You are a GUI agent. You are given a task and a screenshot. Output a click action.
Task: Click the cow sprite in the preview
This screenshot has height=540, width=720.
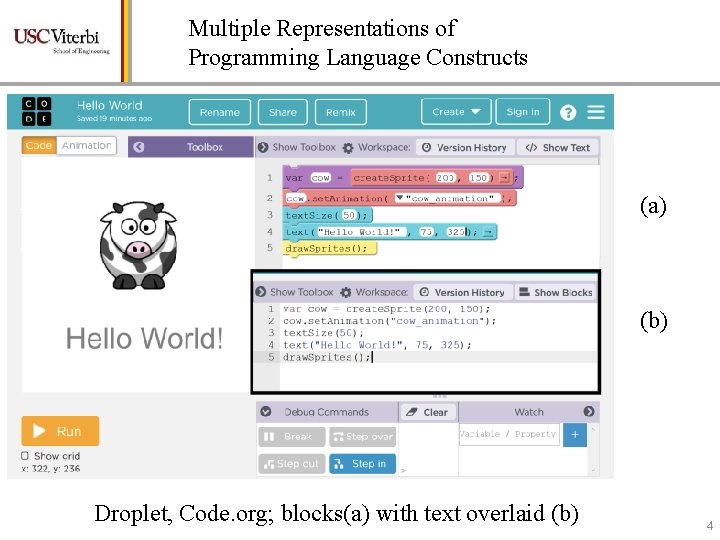(138, 245)
